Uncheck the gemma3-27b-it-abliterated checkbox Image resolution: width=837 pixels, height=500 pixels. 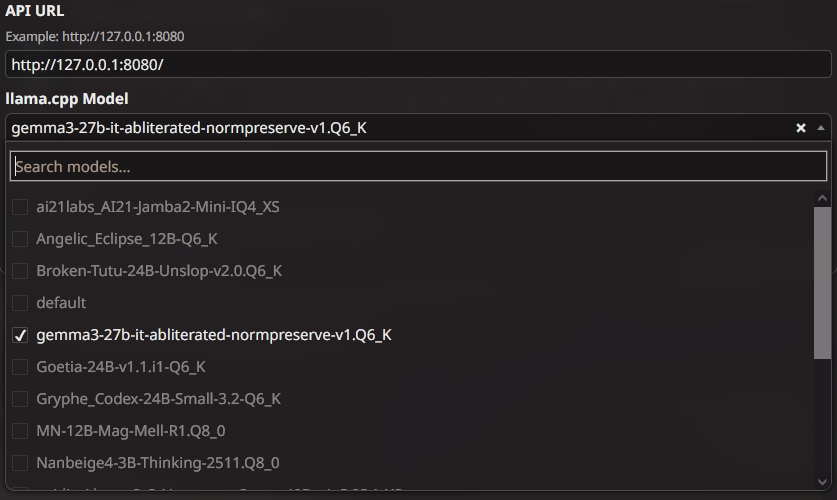point(19,335)
